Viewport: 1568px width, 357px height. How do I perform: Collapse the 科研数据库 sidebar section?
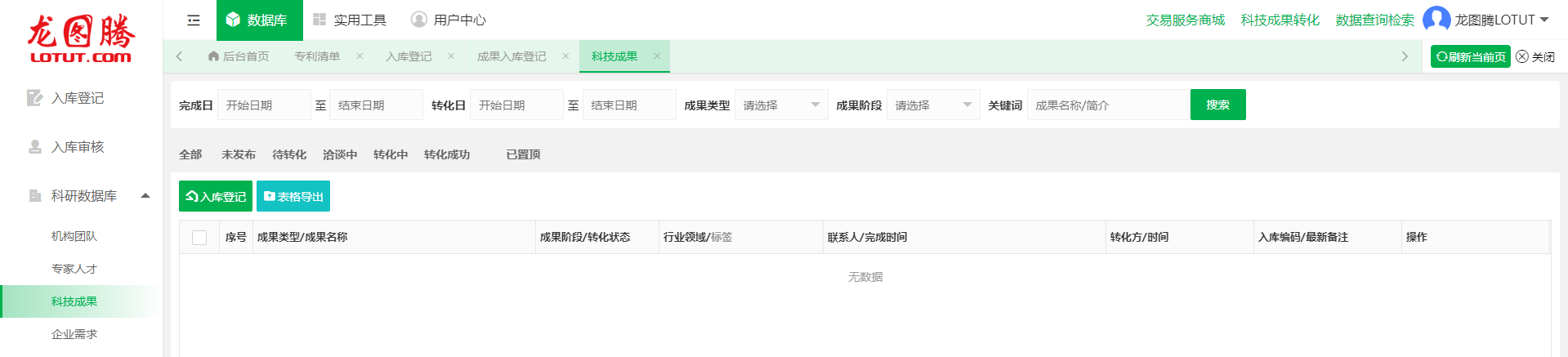[x=145, y=196]
